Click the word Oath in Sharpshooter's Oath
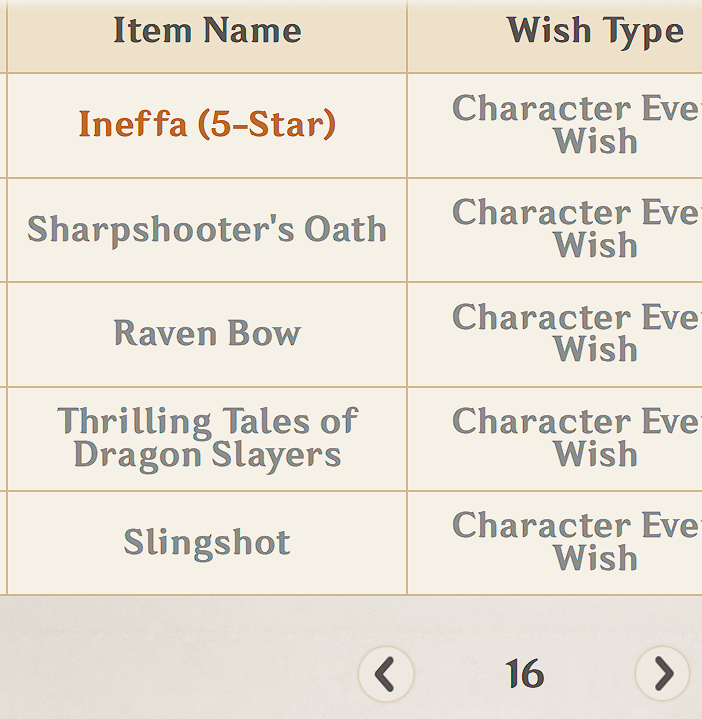 click(x=346, y=228)
